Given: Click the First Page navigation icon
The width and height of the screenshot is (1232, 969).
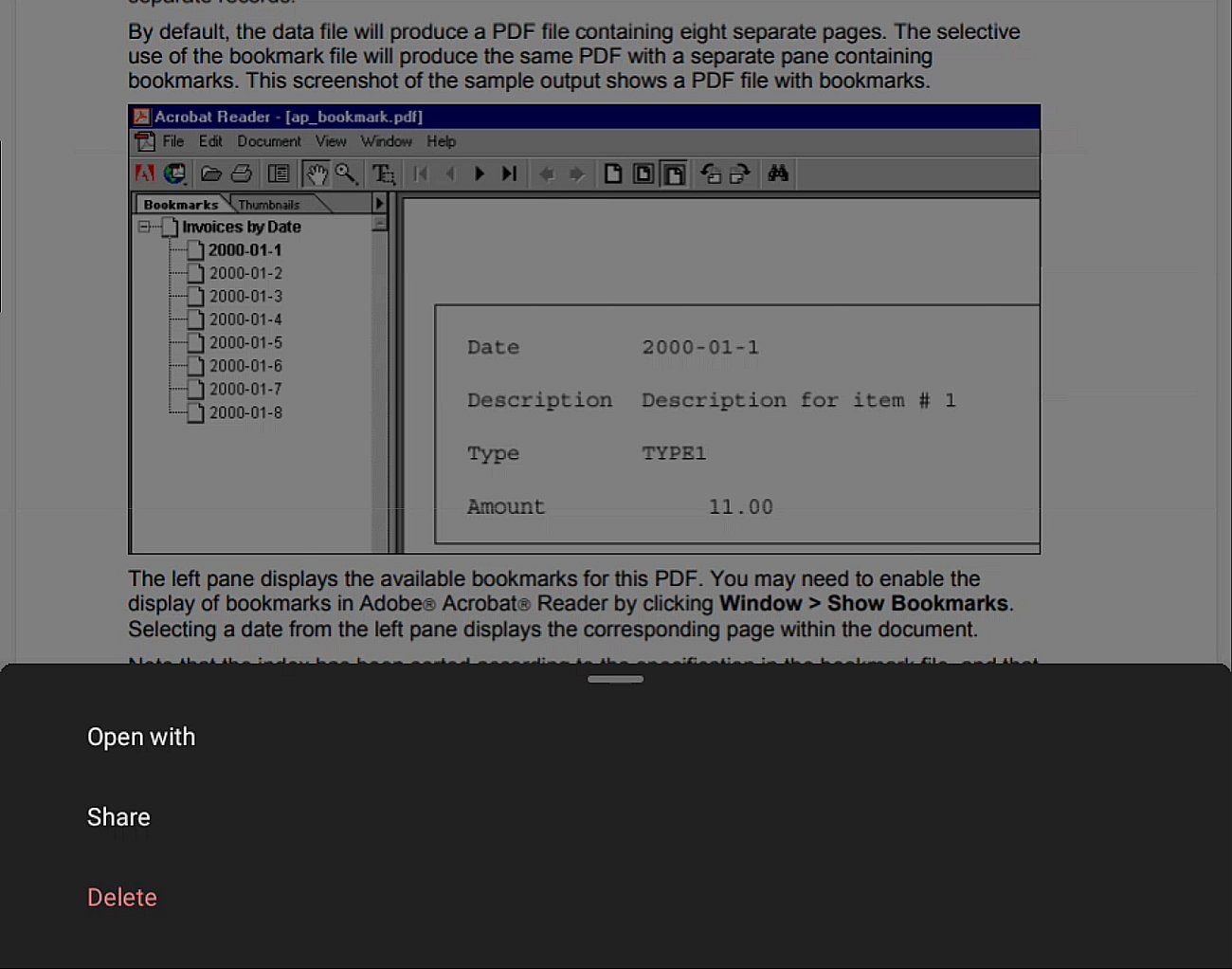Looking at the screenshot, I should pyautogui.click(x=421, y=174).
